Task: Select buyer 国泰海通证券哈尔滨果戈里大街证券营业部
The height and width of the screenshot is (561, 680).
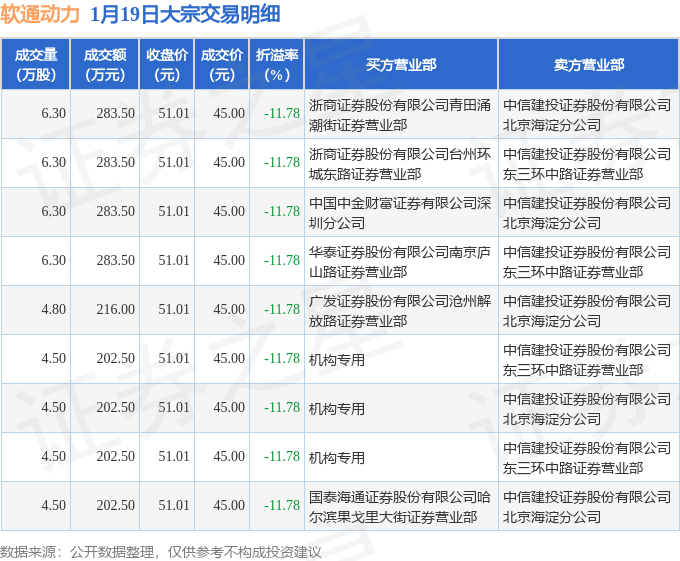Action: (x=400, y=507)
